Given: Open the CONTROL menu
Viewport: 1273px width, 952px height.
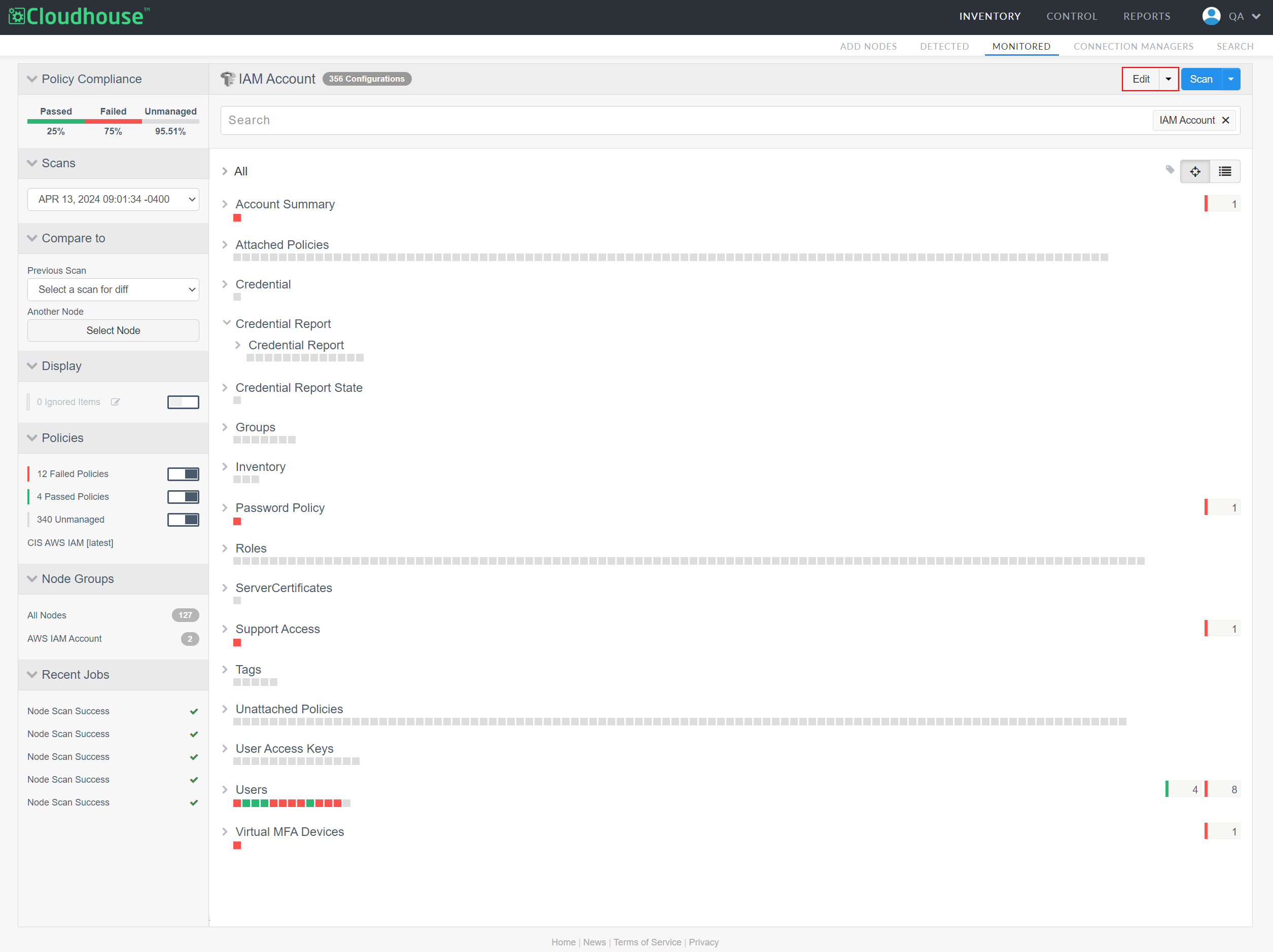Looking at the screenshot, I should 1072,16.
